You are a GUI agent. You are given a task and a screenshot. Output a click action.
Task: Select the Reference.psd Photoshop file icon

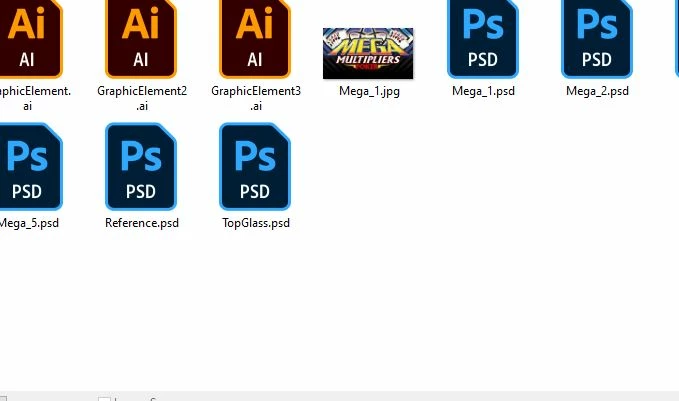[141, 167]
